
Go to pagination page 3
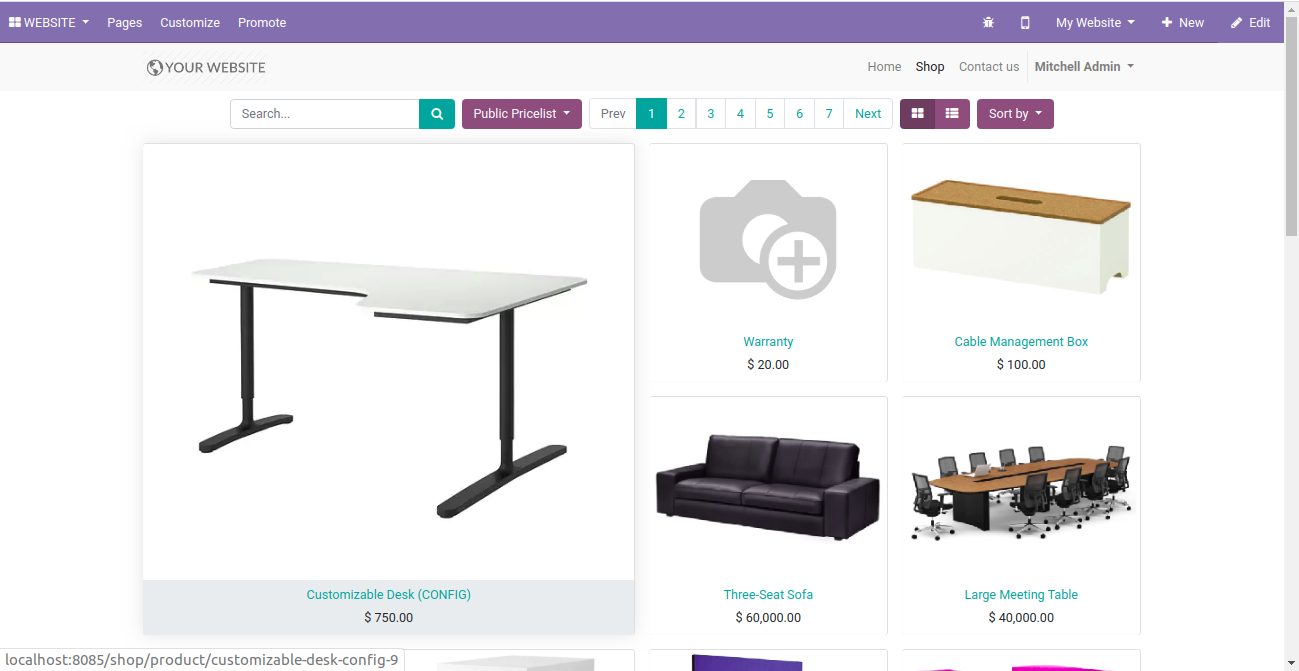710,114
